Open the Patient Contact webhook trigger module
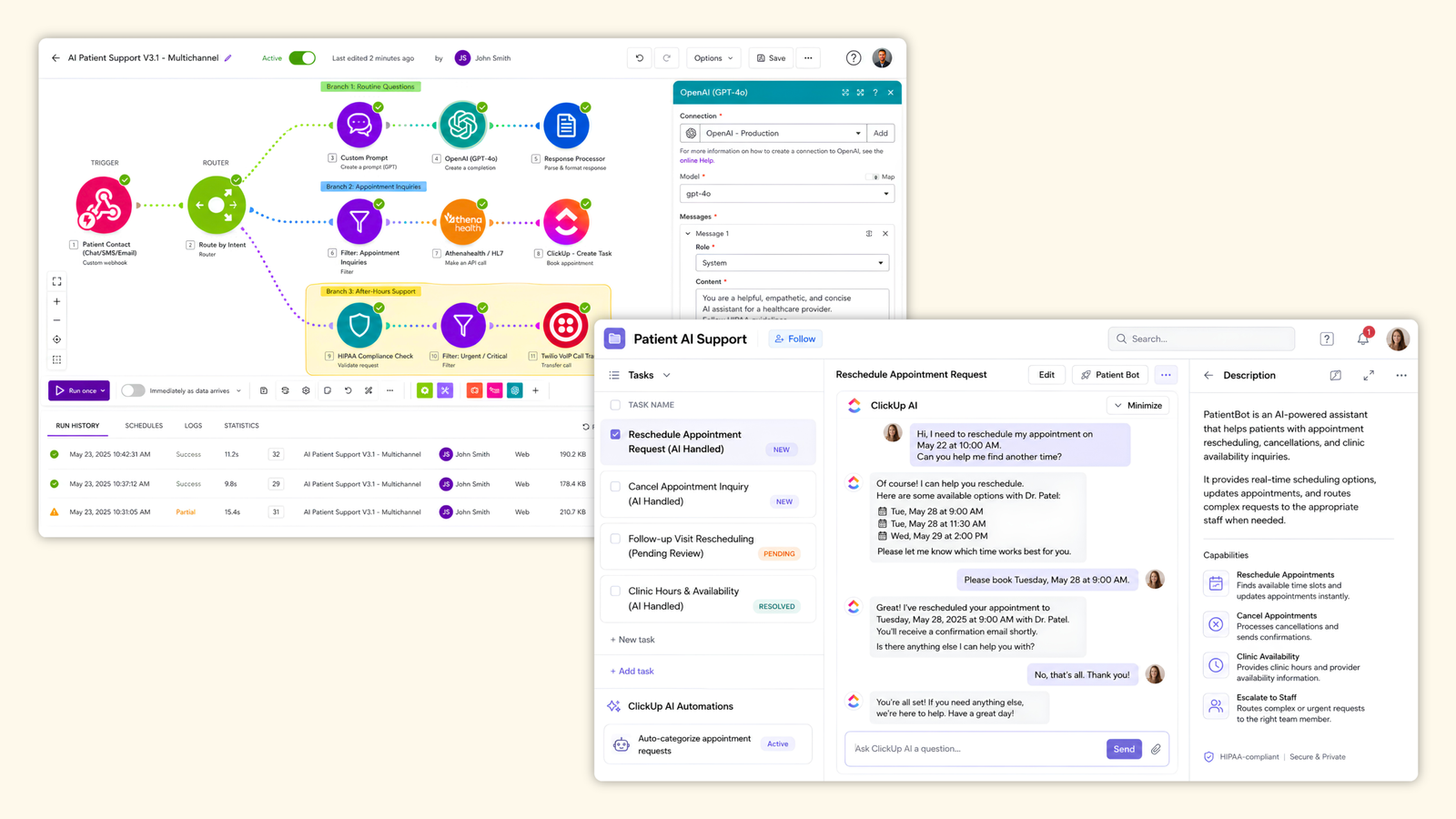1456x819 pixels. pyautogui.click(x=104, y=205)
